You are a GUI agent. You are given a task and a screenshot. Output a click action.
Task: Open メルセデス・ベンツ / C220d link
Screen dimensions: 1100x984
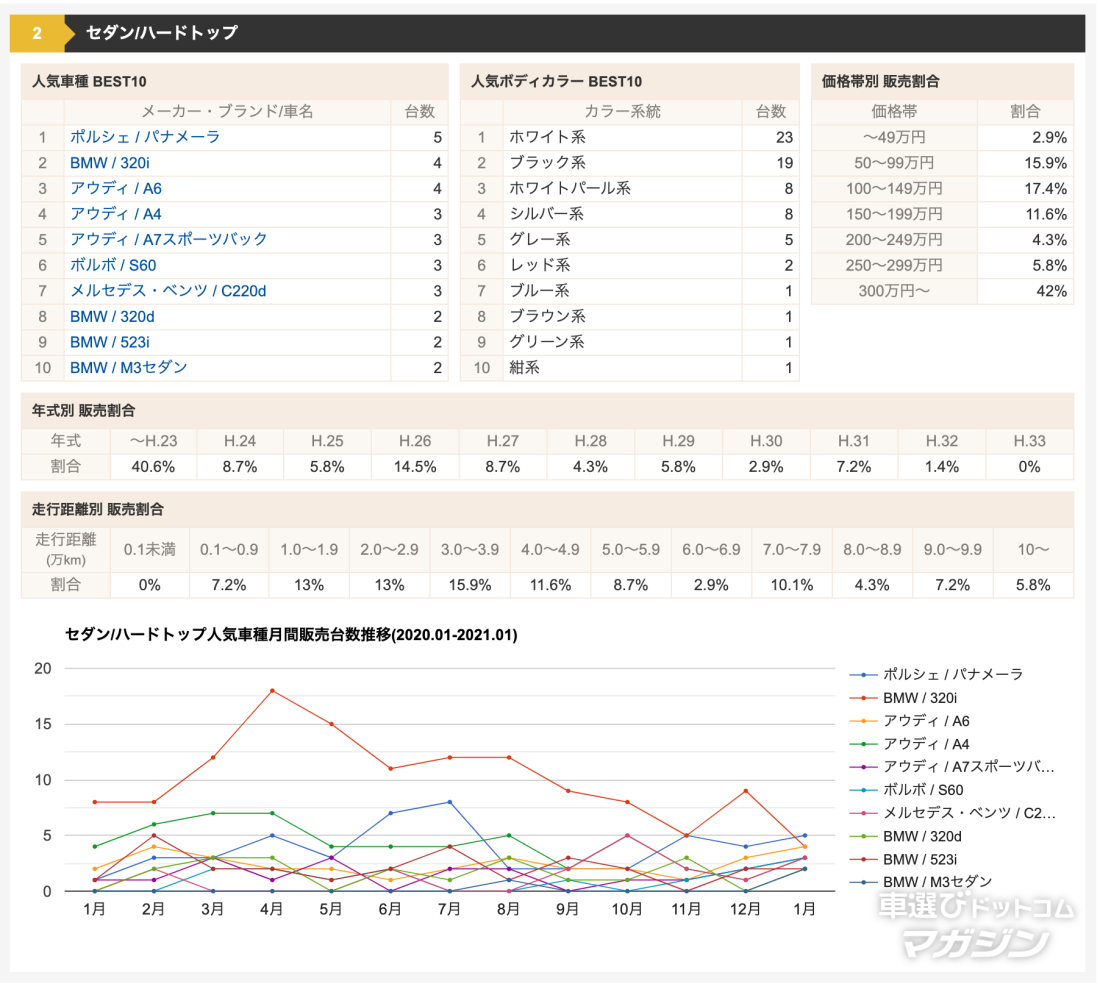168,290
